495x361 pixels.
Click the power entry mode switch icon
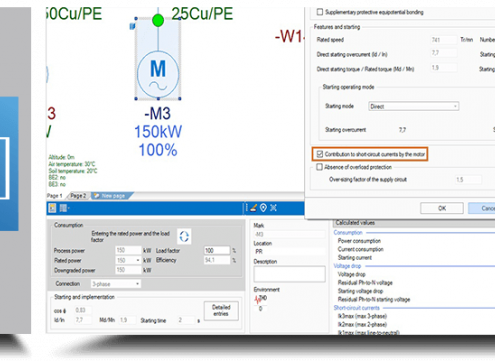[x=184, y=236]
